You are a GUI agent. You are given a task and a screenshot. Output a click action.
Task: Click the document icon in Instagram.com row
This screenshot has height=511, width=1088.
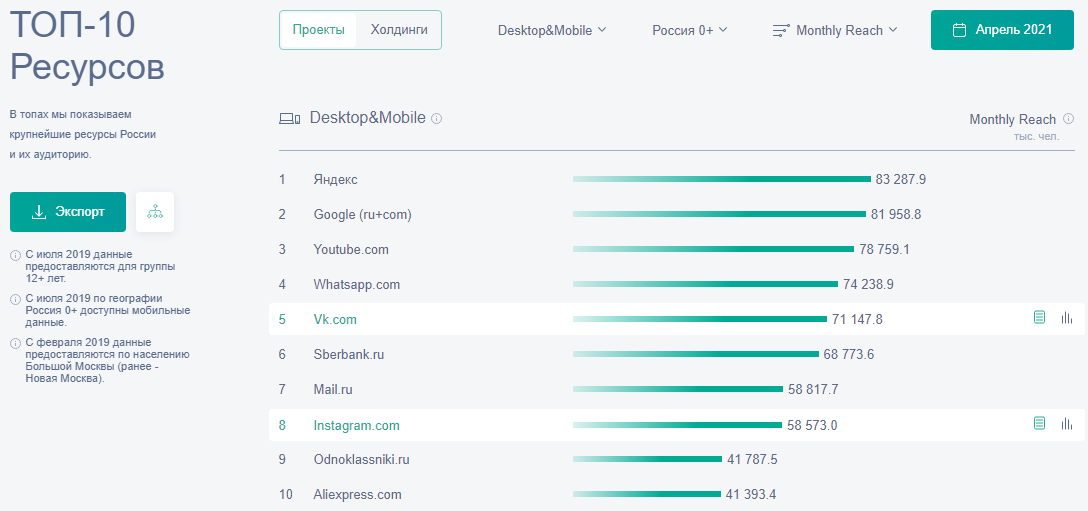tap(1039, 424)
